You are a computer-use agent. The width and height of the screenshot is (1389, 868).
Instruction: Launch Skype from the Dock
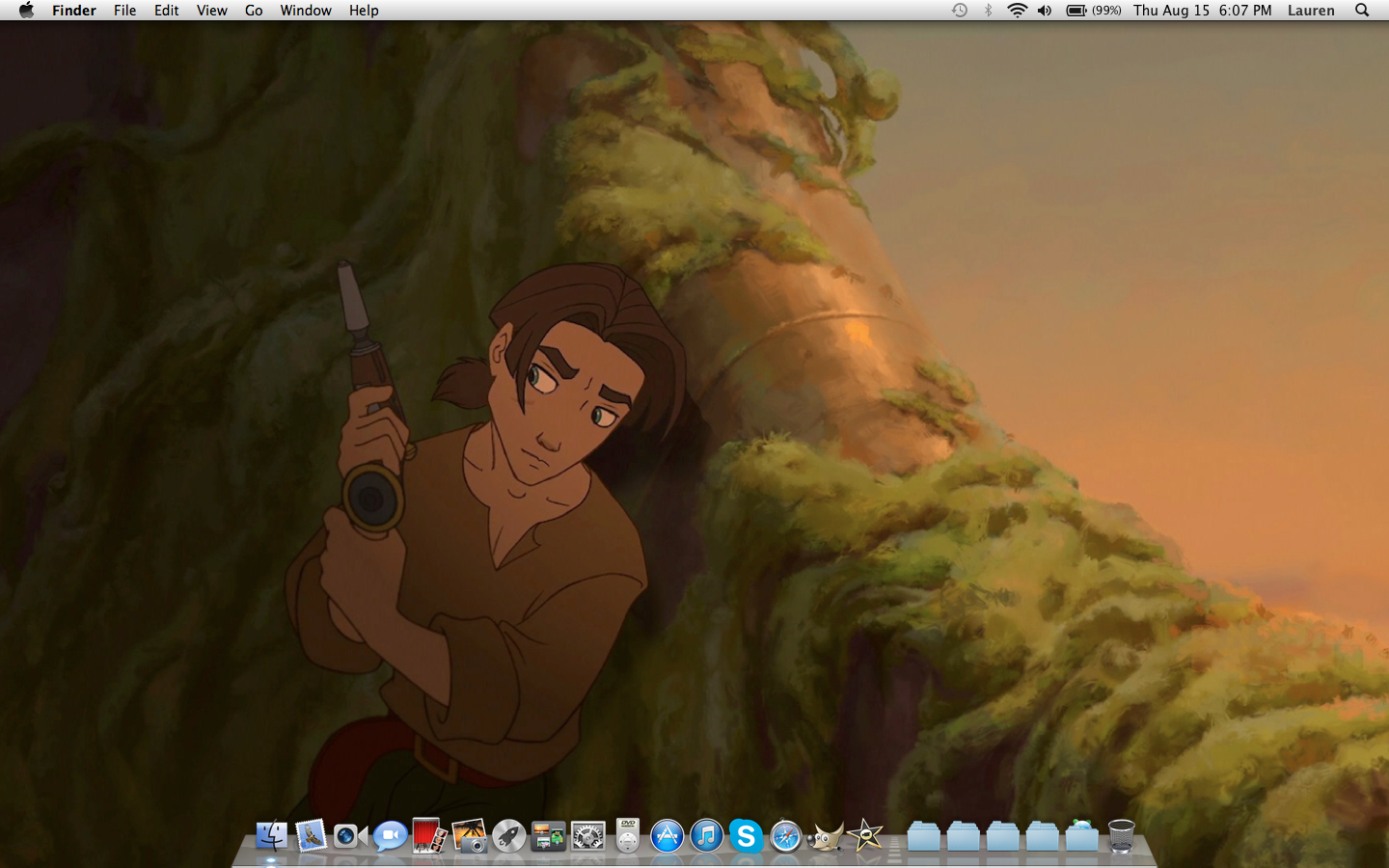pos(746,835)
